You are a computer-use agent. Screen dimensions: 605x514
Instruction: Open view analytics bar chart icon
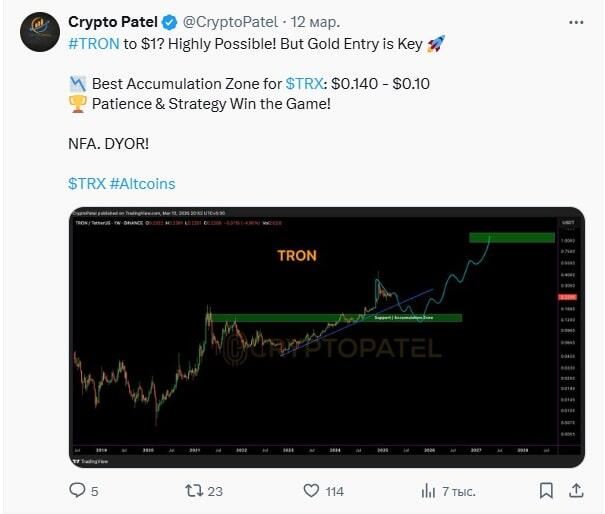pyautogui.click(x=428, y=490)
